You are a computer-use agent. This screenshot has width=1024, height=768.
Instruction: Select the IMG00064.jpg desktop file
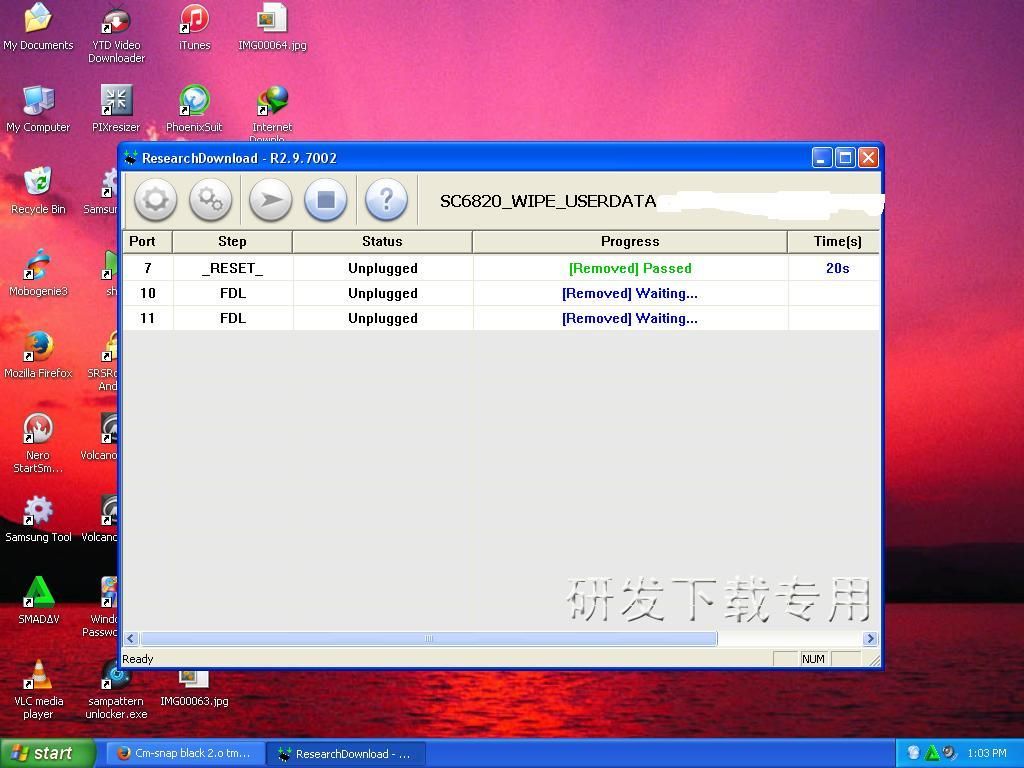(x=272, y=22)
